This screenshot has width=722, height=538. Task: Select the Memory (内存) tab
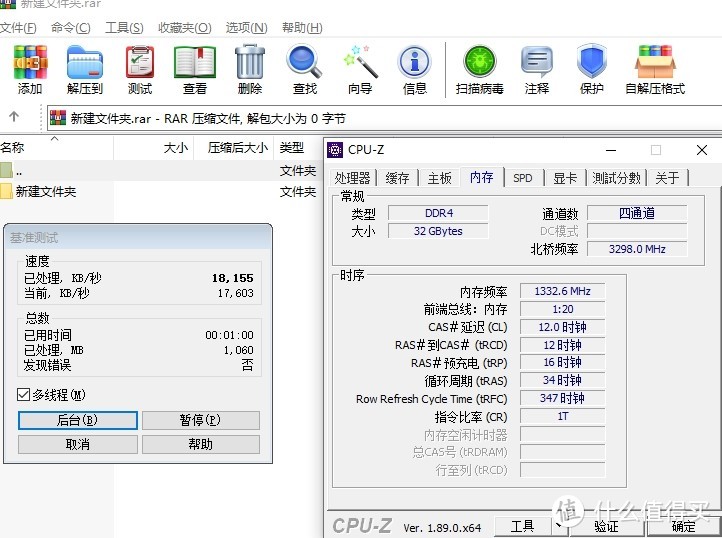coord(482,177)
